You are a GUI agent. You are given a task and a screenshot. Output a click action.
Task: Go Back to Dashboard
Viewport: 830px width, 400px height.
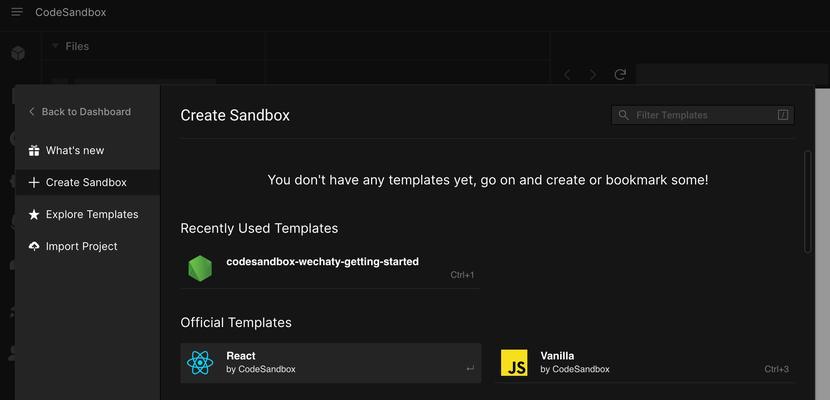click(x=80, y=112)
